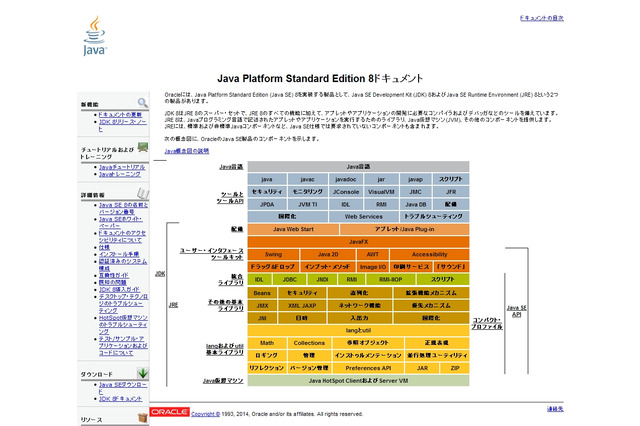Click the open book icon beside 詳細情報

(x=143, y=193)
